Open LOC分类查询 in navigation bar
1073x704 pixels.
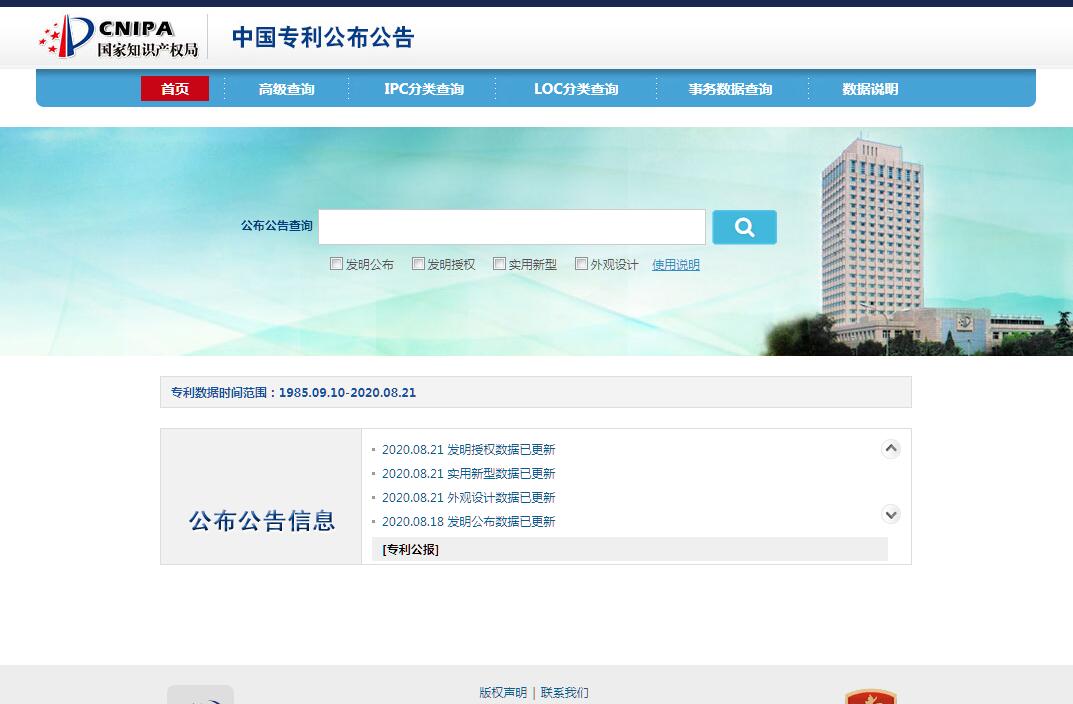576,89
